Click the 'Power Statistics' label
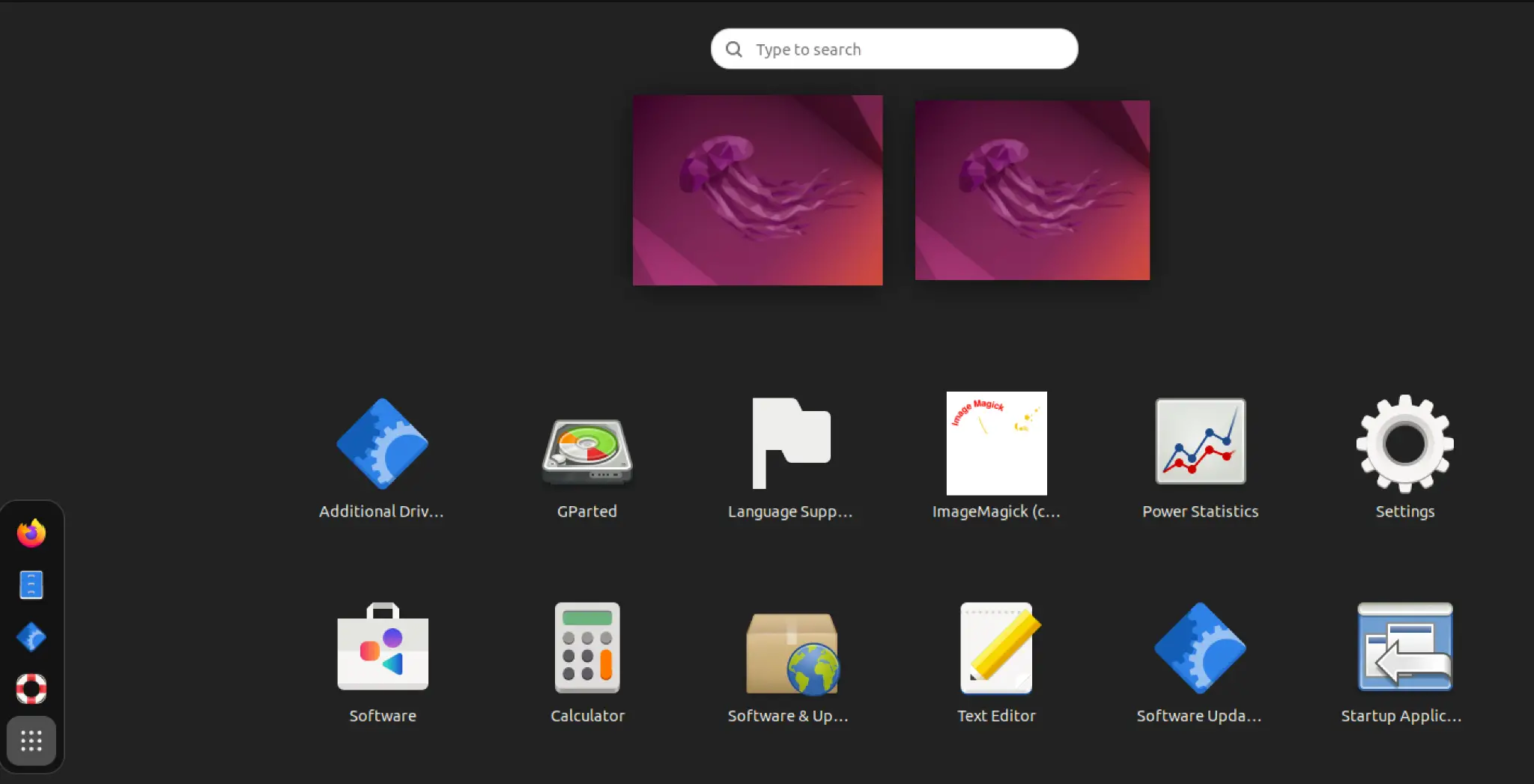 coord(1201,511)
